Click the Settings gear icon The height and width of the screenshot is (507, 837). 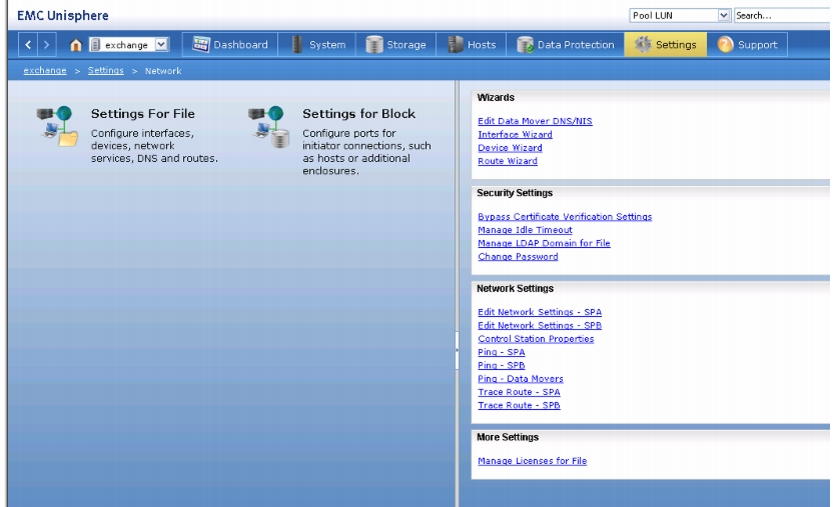pyautogui.click(x=643, y=44)
